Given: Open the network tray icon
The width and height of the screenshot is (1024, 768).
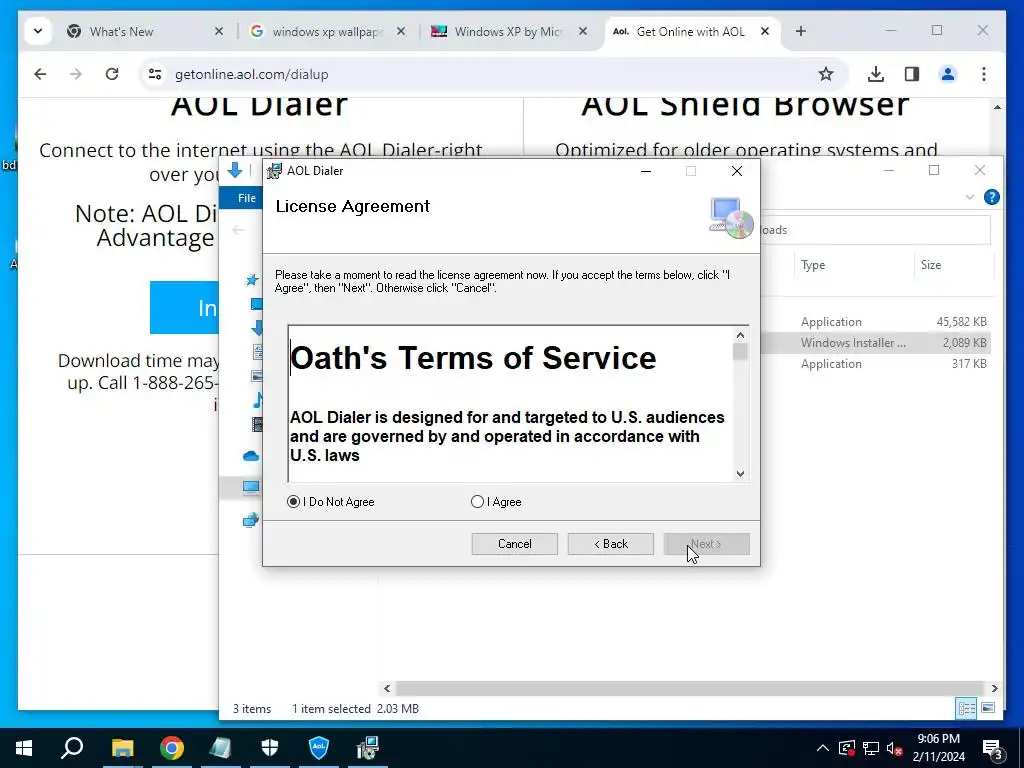Looking at the screenshot, I should (x=871, y=748).
